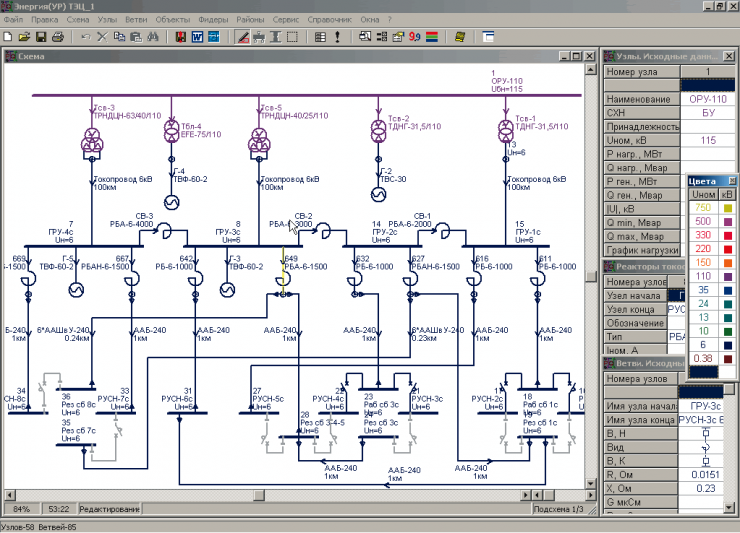Viewport: 740px width, 533px height.
Task: Export to Word using W icon
Action: [x=197, y=37]
